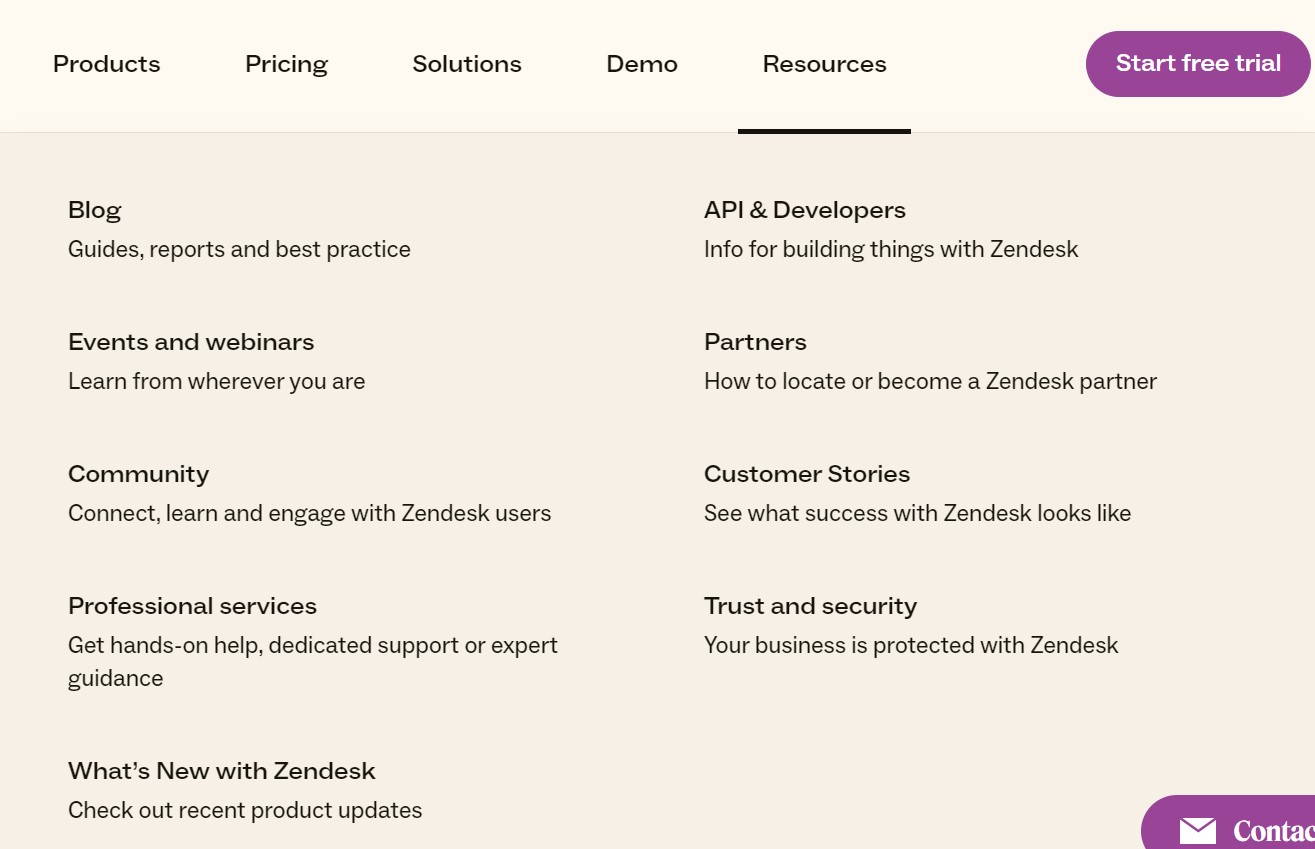
Task: Click the envelope icon on Contact button
Action: click(x=1197, y=831)
